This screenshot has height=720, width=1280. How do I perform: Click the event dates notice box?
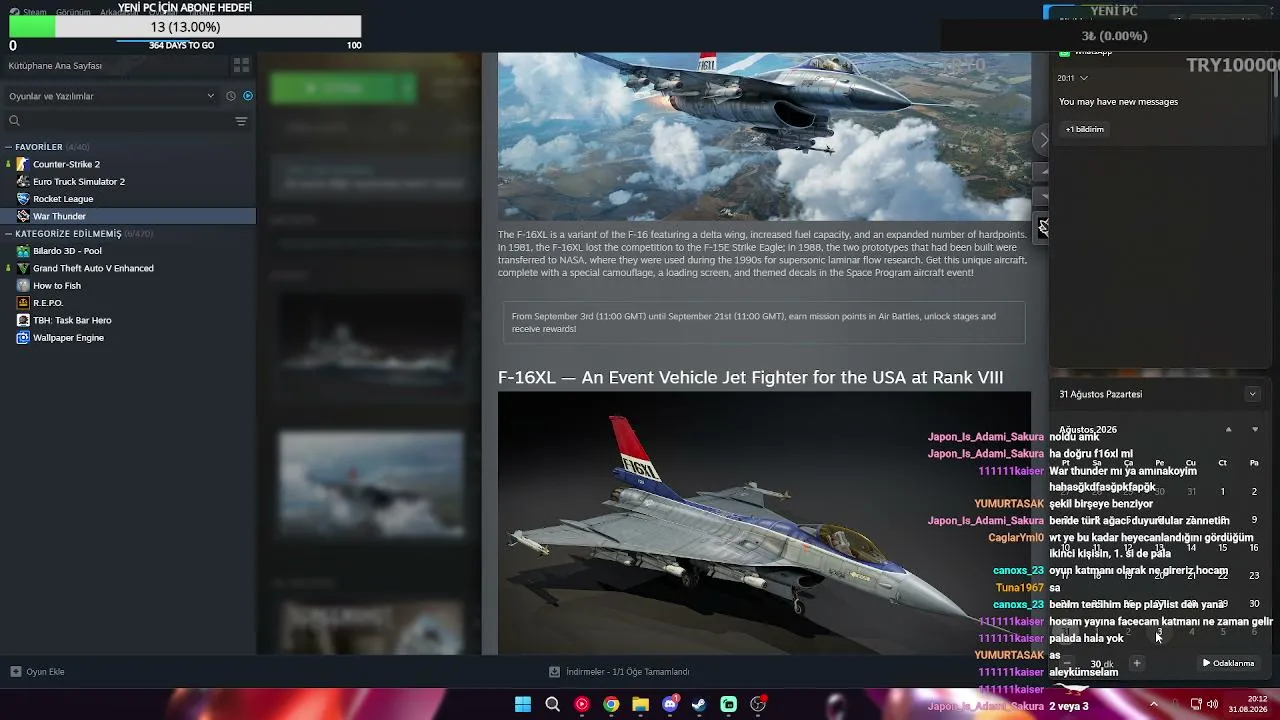pos(764,322)
